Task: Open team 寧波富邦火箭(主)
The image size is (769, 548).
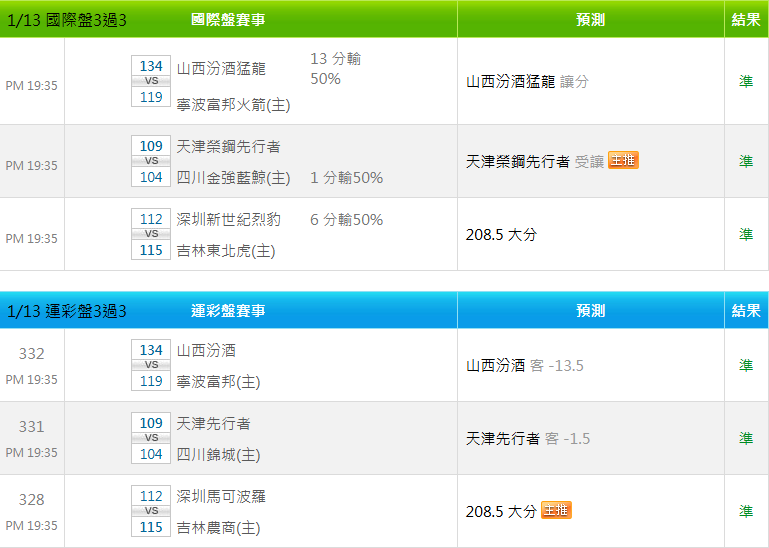Action: click(233, 104)
